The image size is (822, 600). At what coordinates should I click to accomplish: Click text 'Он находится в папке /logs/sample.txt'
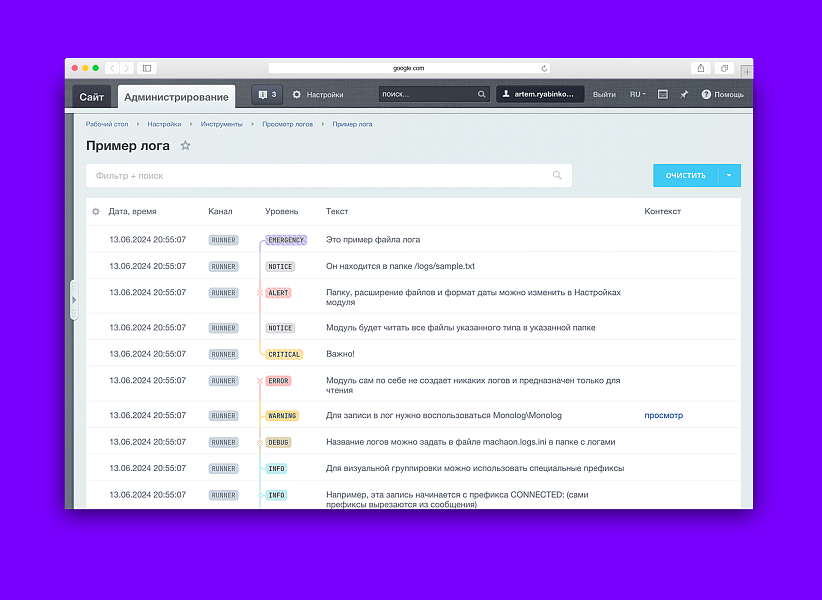click(401, 266)
